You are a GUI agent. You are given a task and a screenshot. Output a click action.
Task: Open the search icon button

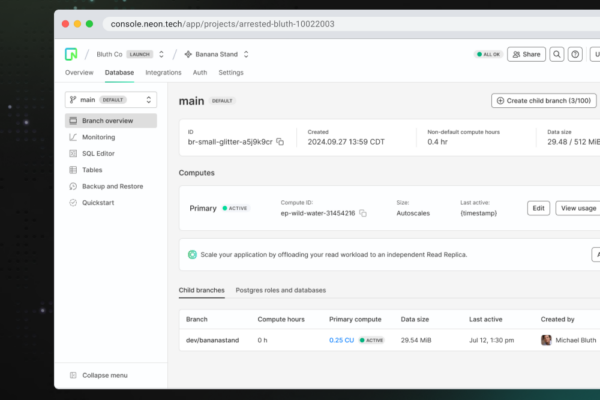[x=557, y=54]
